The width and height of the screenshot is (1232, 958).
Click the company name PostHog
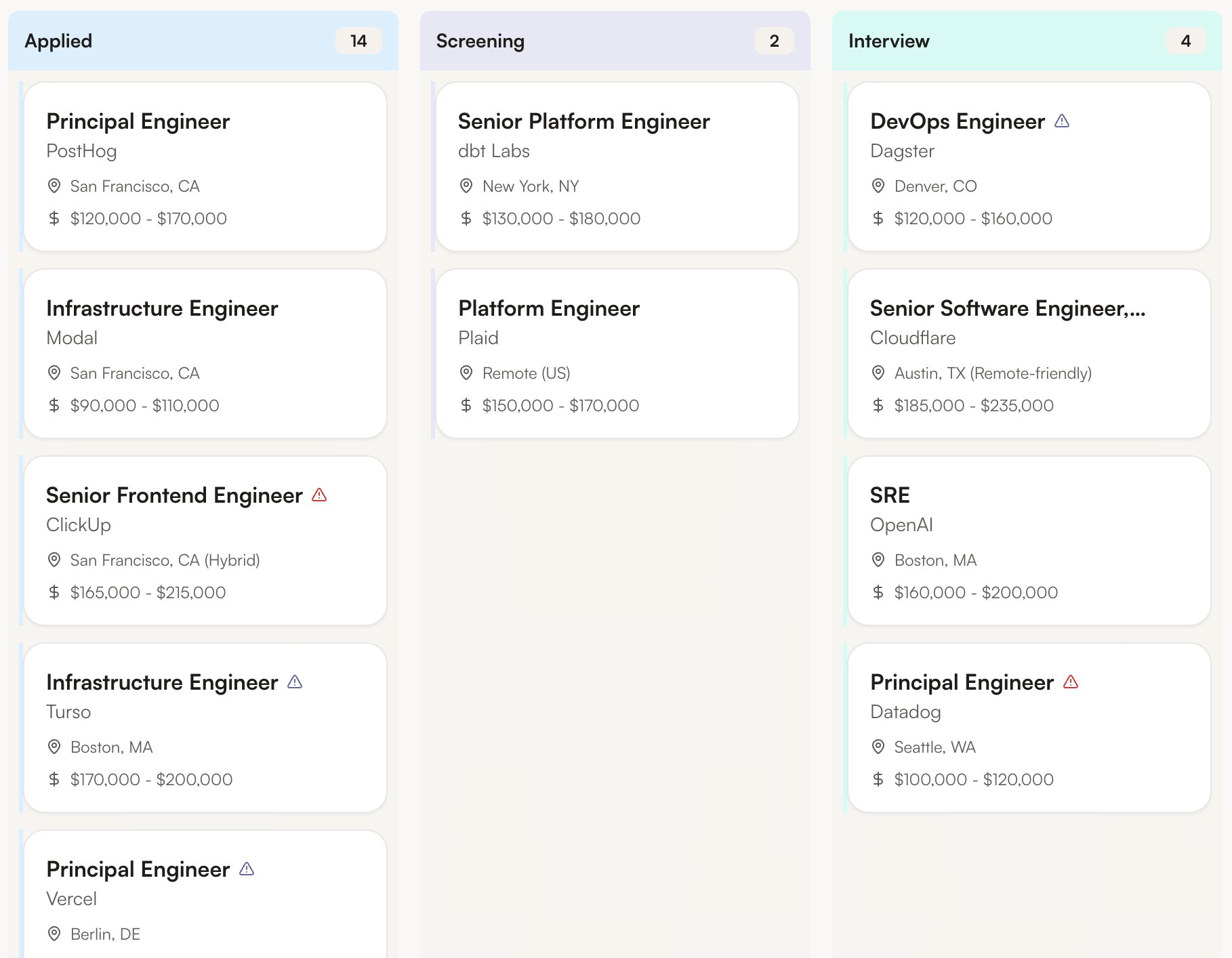[x=81, y=151]
